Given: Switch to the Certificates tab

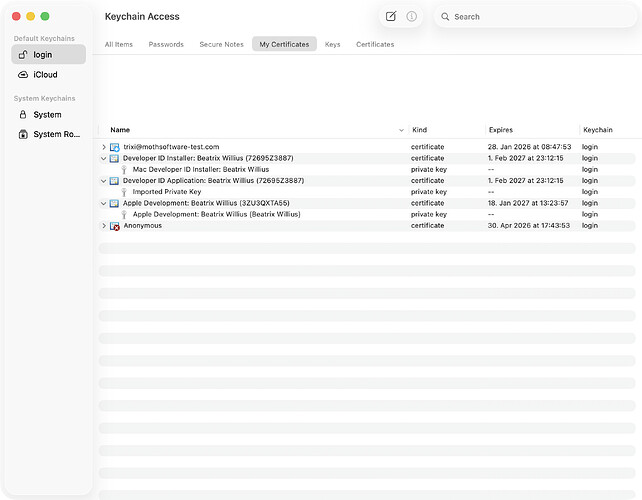Looking at the screenshot, I should (375, 44).
